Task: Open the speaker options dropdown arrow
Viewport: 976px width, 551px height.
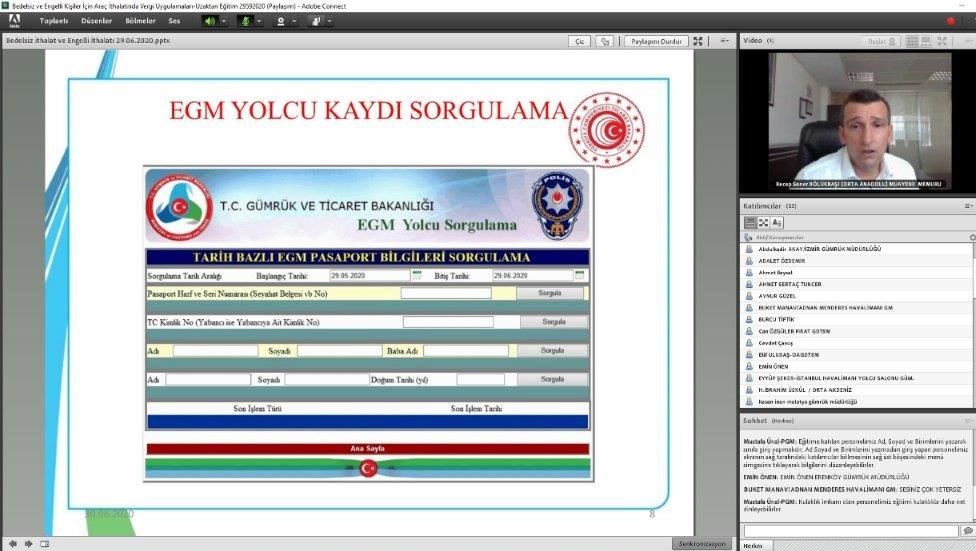Action: click(223, 20)
